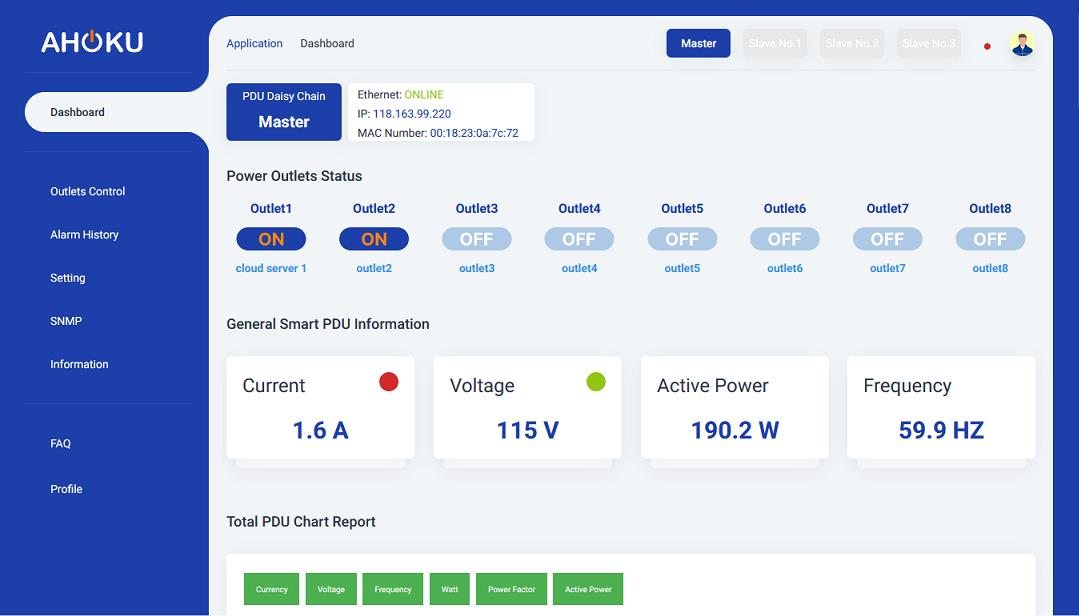
Task: Click the Application breadcrumb link
Action: (254, 43)
